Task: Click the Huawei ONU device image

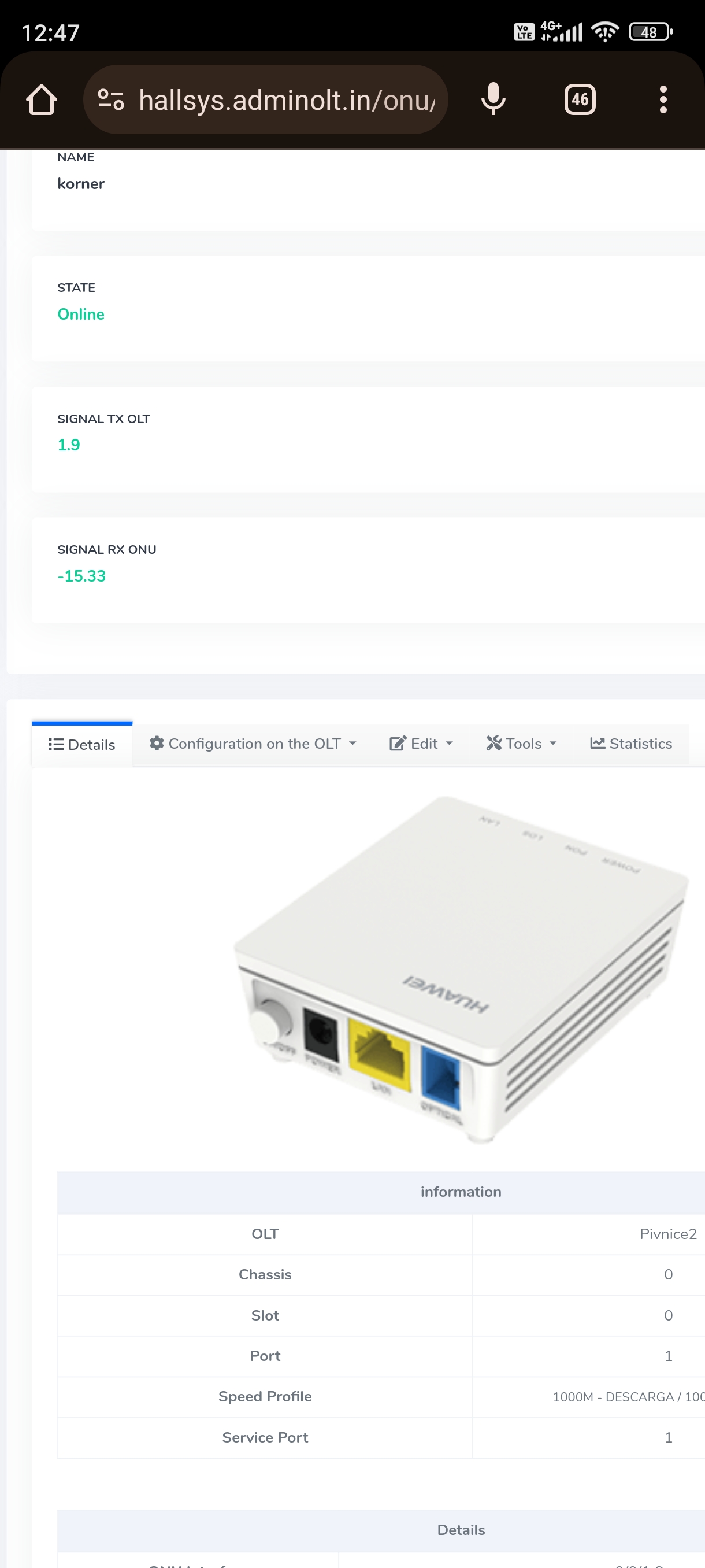Action: 460,969
